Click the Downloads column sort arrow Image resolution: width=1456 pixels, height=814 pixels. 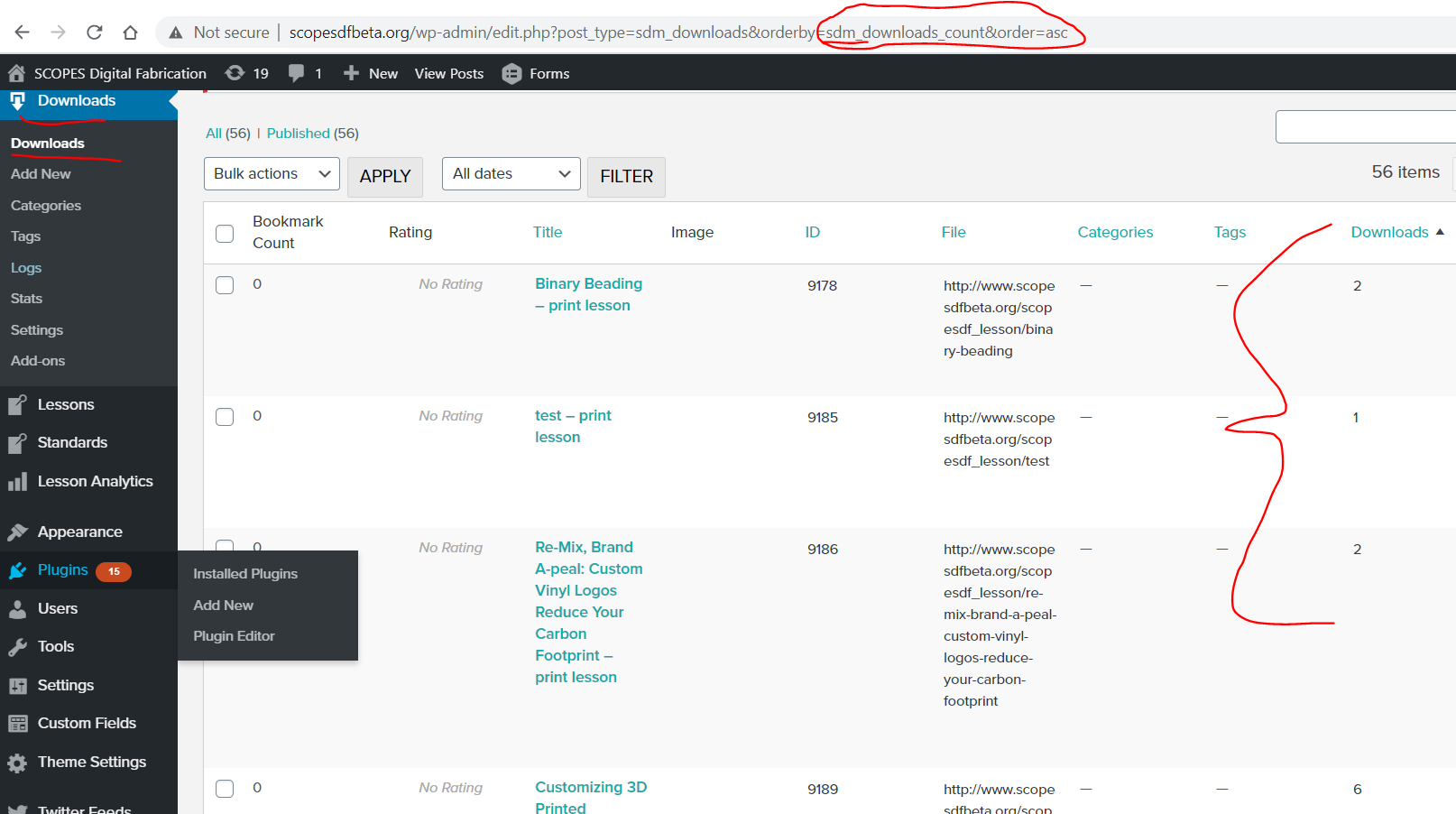tap(1440, 232)
